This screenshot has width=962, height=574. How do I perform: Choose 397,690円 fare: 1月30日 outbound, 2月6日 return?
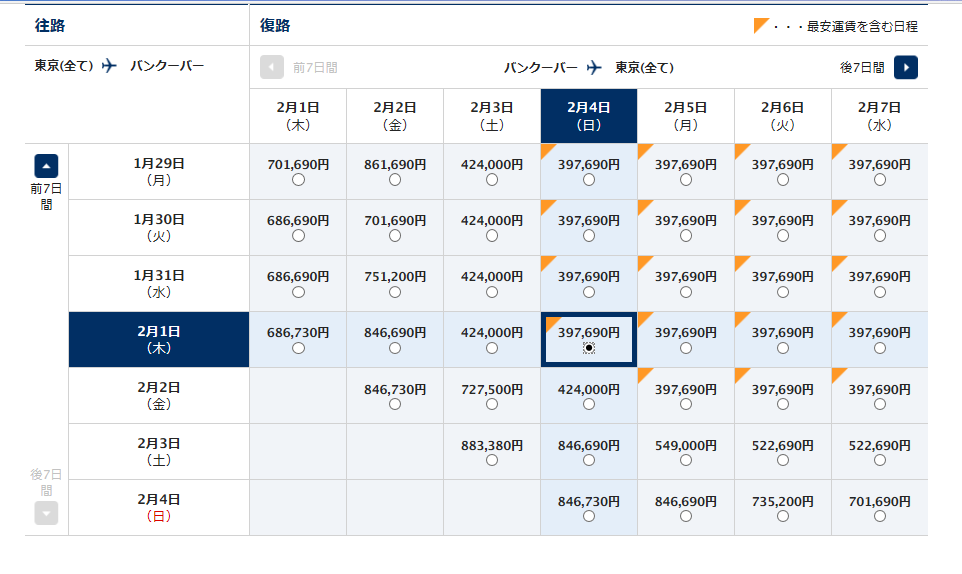(783, 236)
